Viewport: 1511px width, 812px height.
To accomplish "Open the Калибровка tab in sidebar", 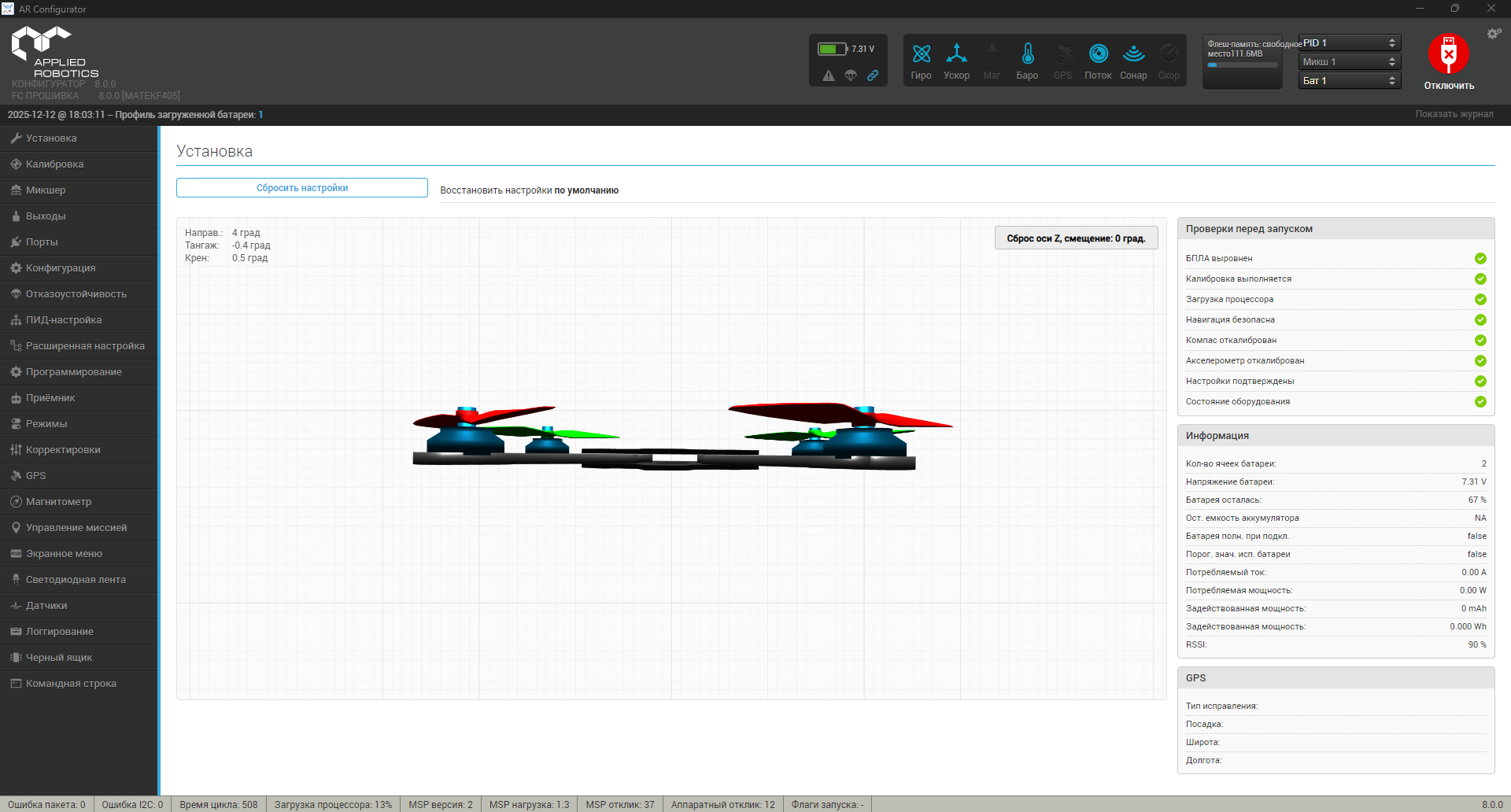I will 54,164.
